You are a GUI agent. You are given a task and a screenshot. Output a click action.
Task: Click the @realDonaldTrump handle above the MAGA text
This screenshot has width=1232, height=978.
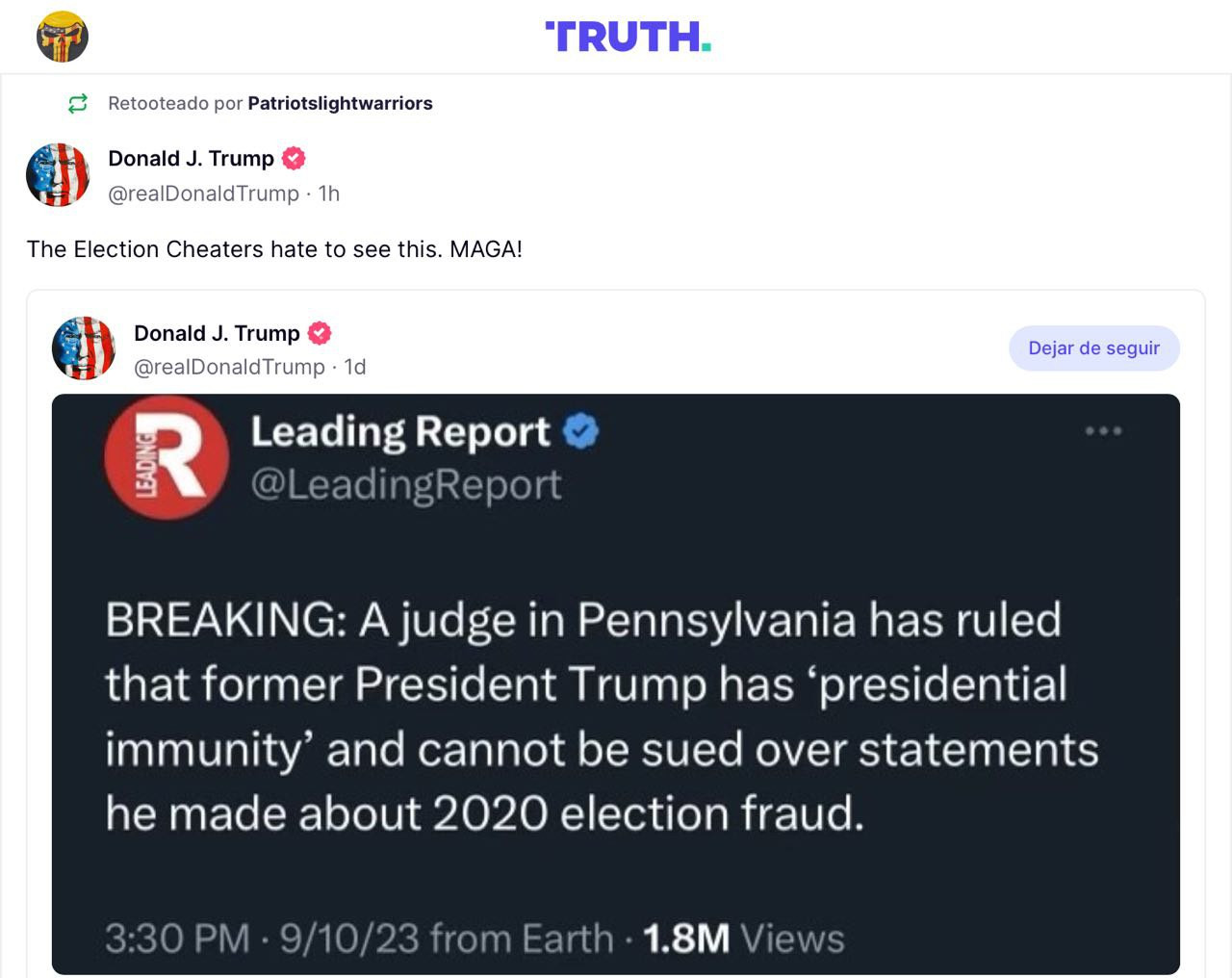(x=203, y=193)
